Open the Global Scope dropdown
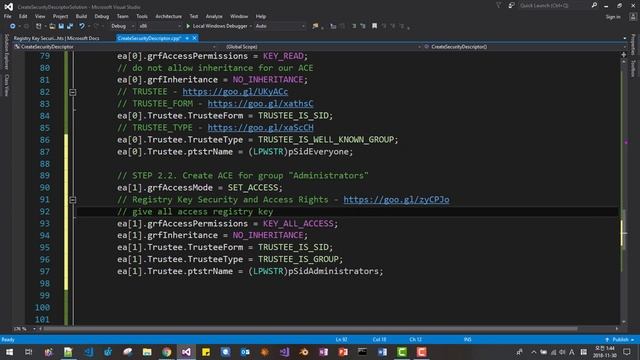The height and width of the screenshot is (360, 640). (x=322, y=47)
